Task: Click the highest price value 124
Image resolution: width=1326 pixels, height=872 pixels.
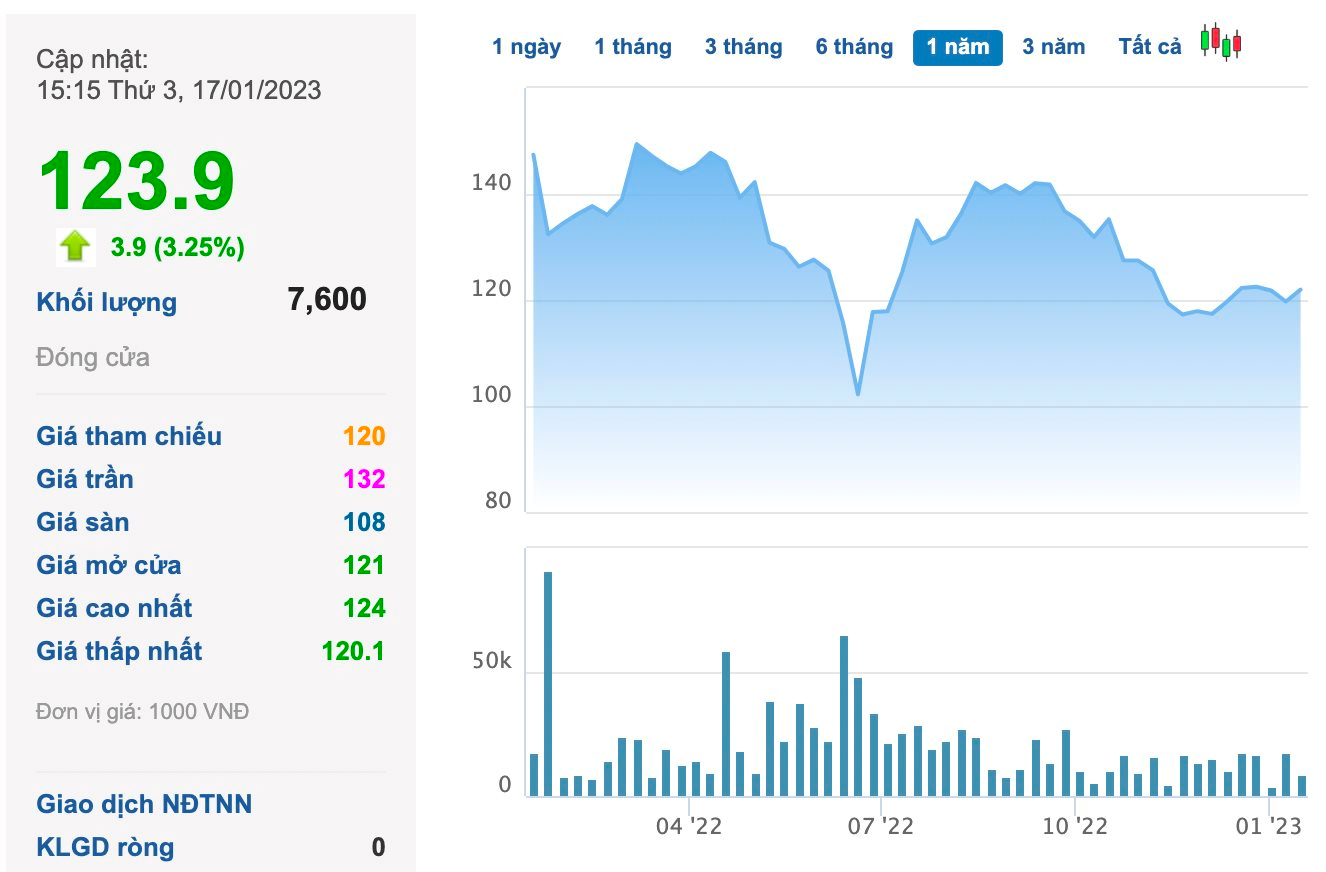Action: pos(364,608)
